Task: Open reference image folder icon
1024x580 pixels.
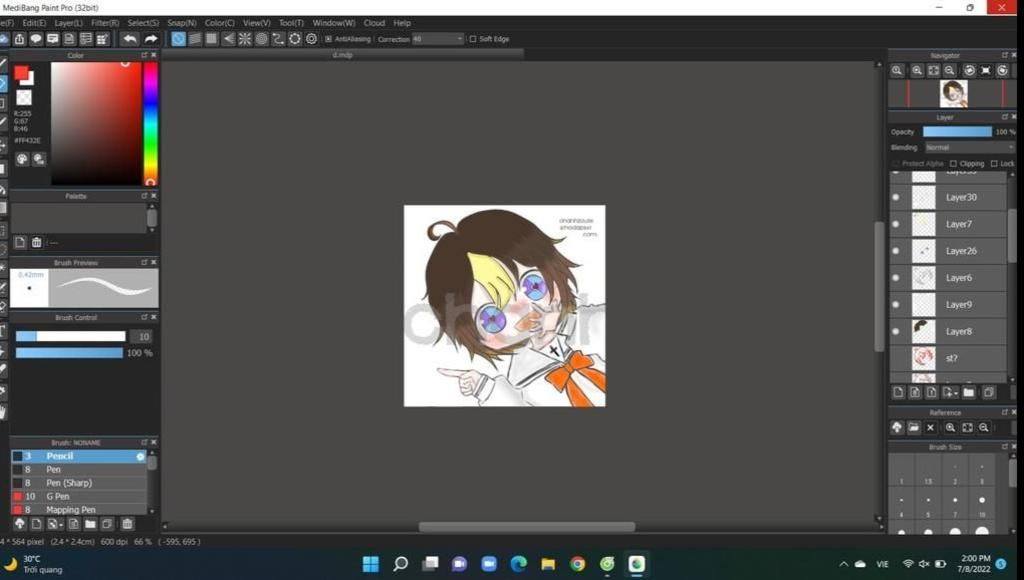Action: point(914,428)
